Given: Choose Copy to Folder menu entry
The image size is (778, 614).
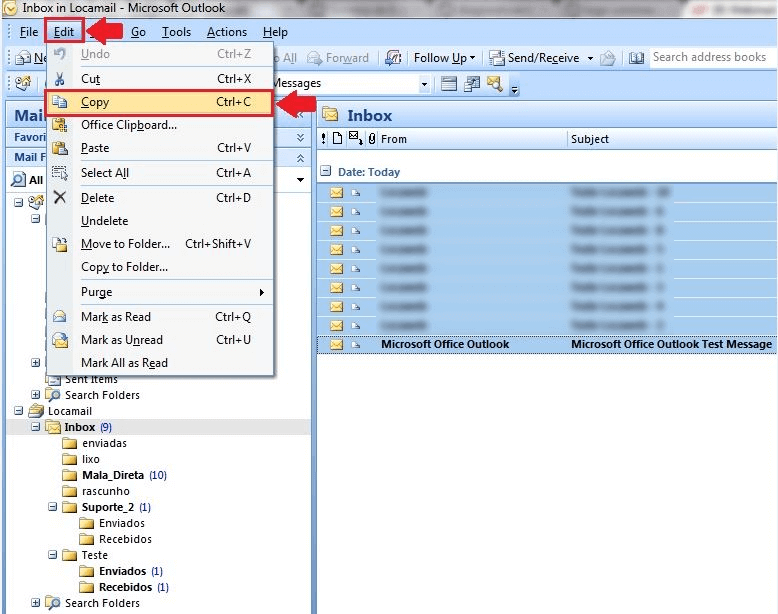Looking at the screenshot, I should point(159,267).
